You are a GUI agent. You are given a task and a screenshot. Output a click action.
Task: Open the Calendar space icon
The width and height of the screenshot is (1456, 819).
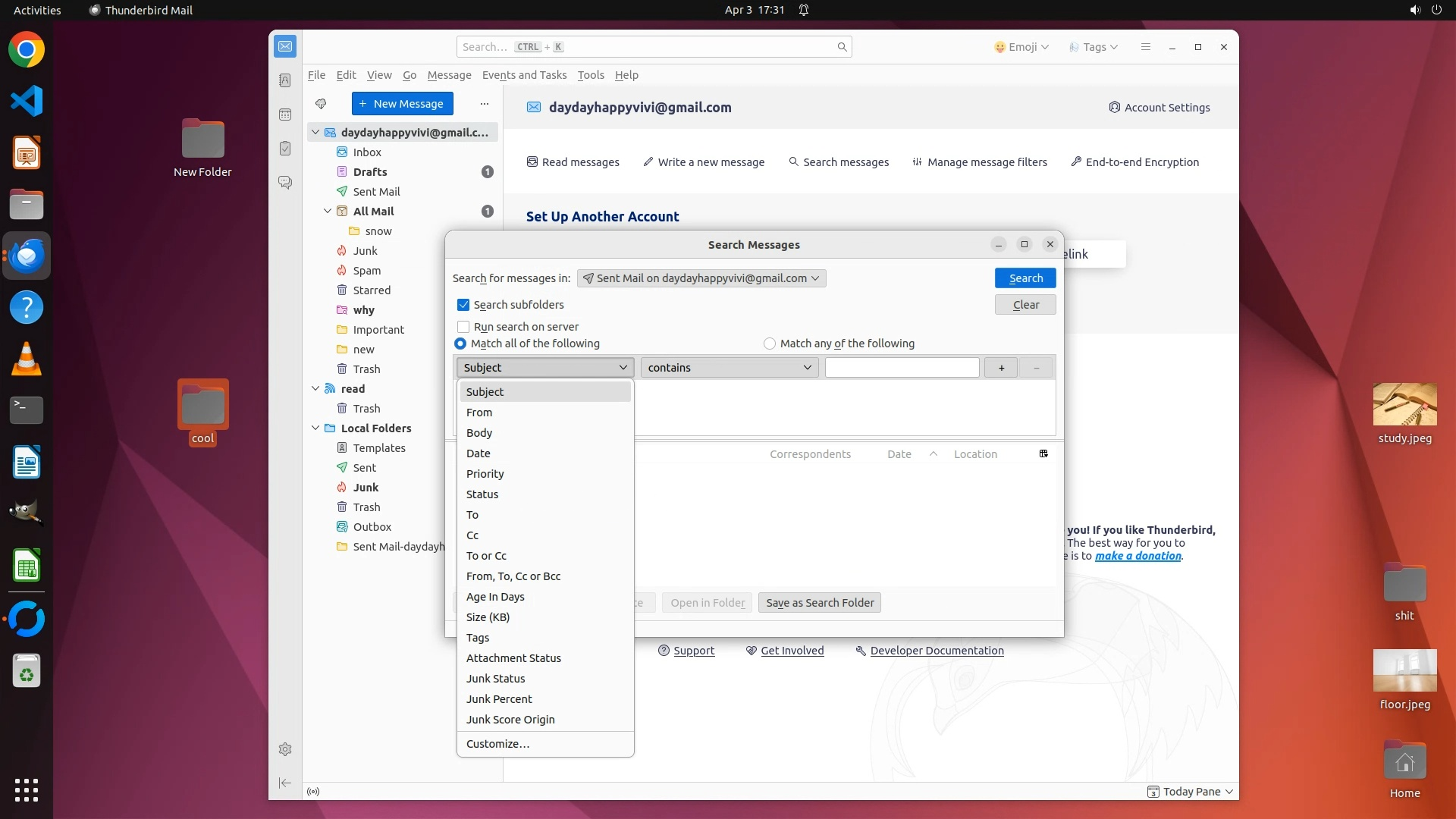[x=285, y=115]
